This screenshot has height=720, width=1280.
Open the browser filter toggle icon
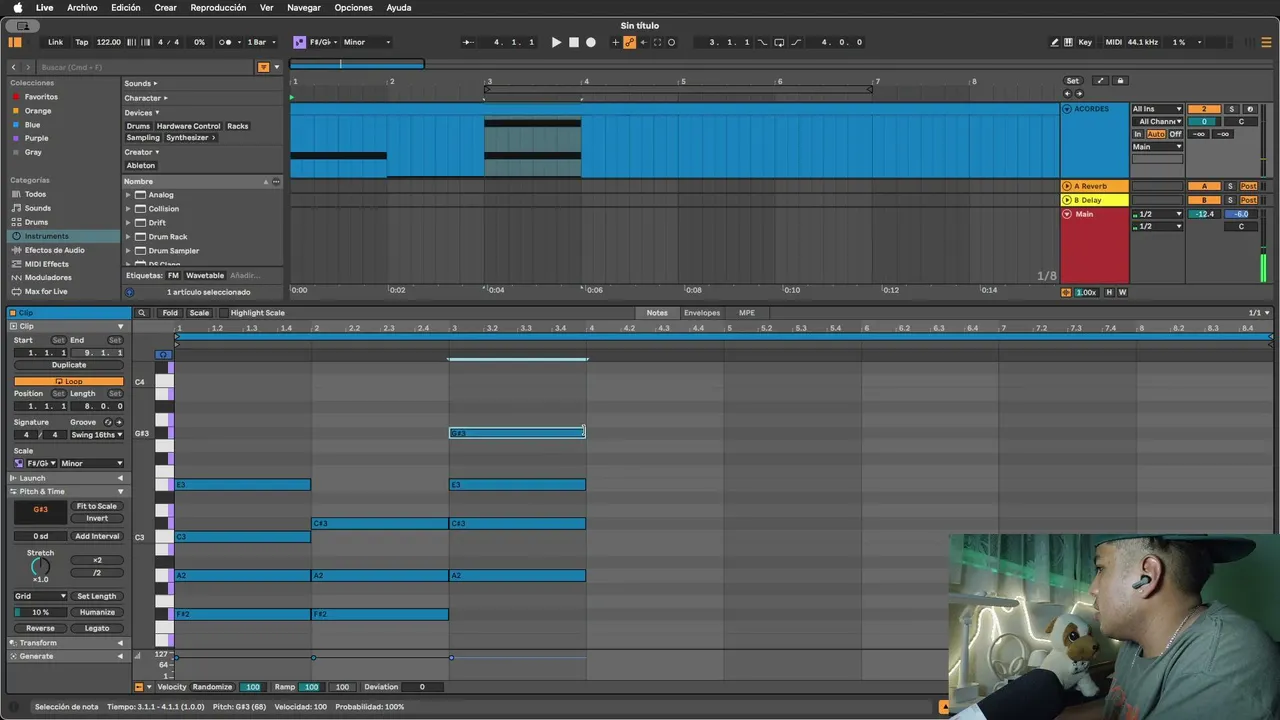(264, 67)
